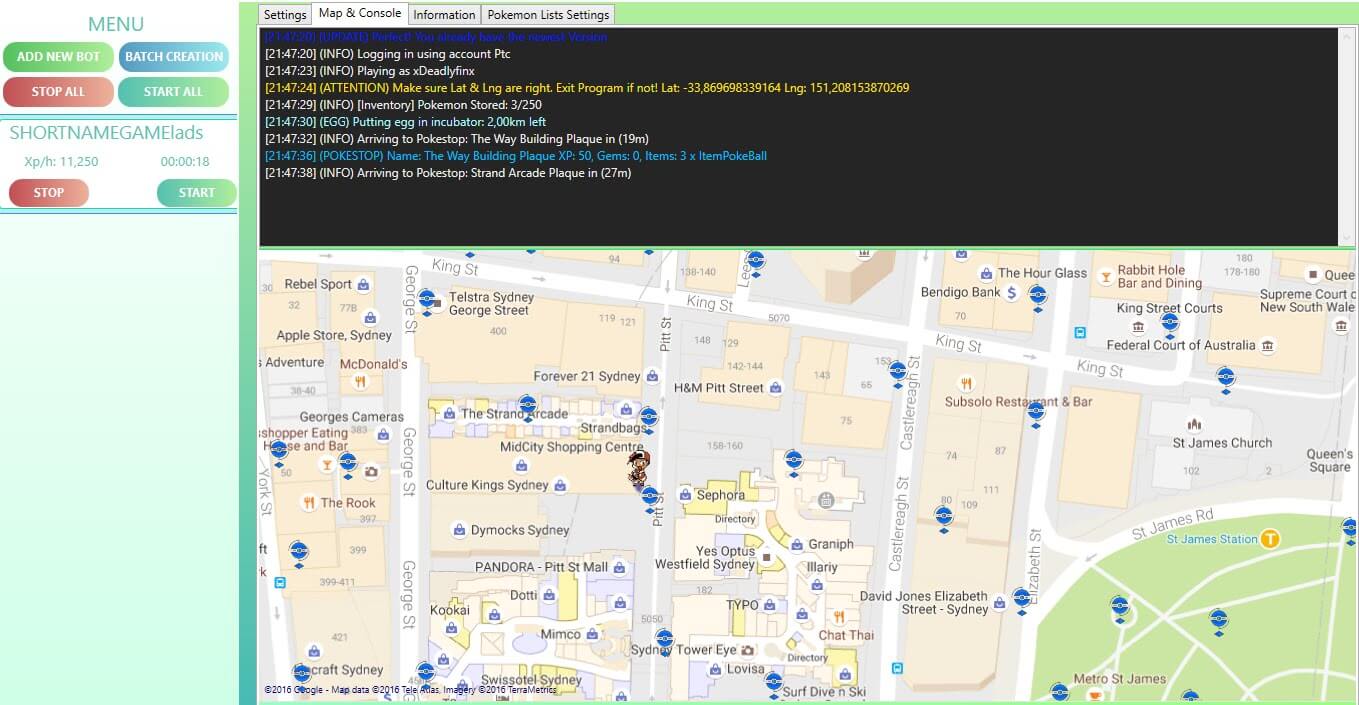Click the Pokestop marker above The Strand Arcade
The width and height of the screenshot is (1359, 705).
pyautogui.click(x=527, y=407)
